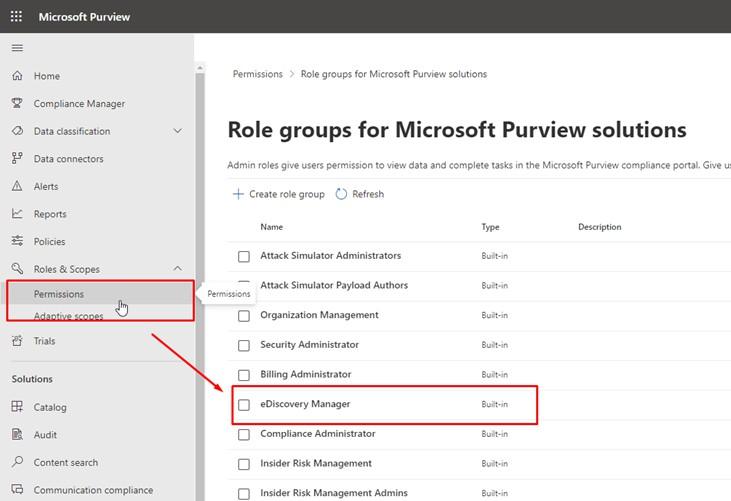Screen dimensions: 731x501
Task: Open Security Administrator role group
Action: pos(310,344)
